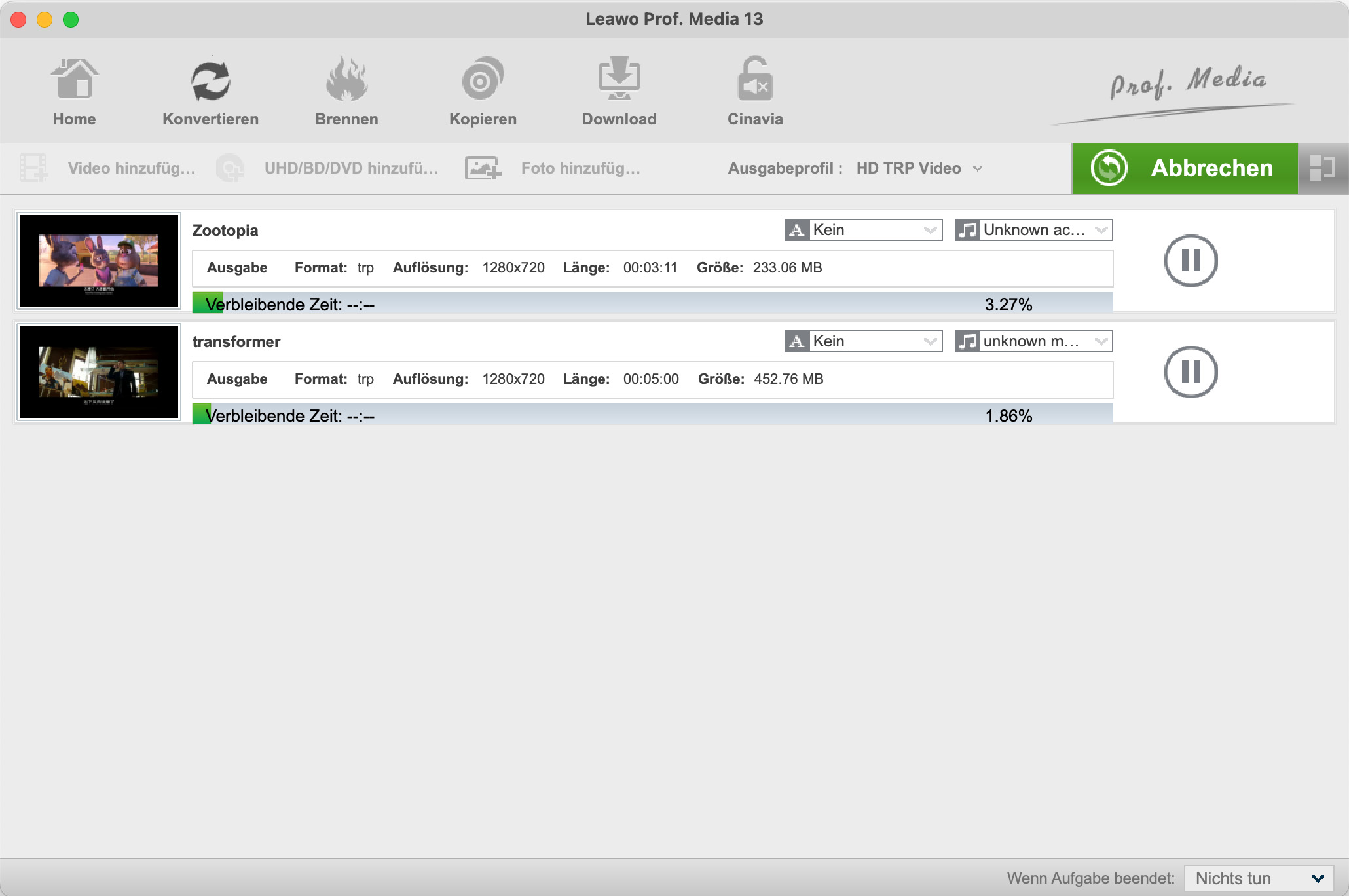Click the 233.06 MB size value
Viewport: 1349px width, 896px height.
[x=787, y=268]
